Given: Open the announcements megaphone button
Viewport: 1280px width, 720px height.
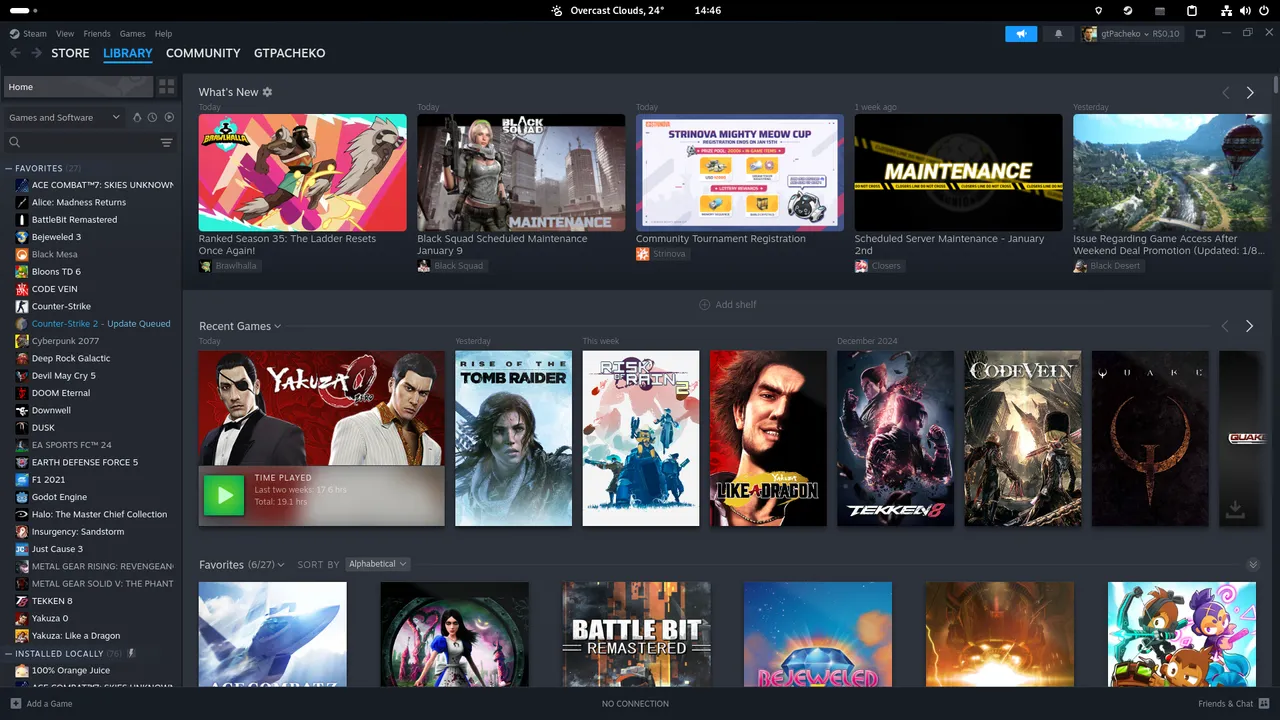Looking at the screenshot, I should 1021,33.
